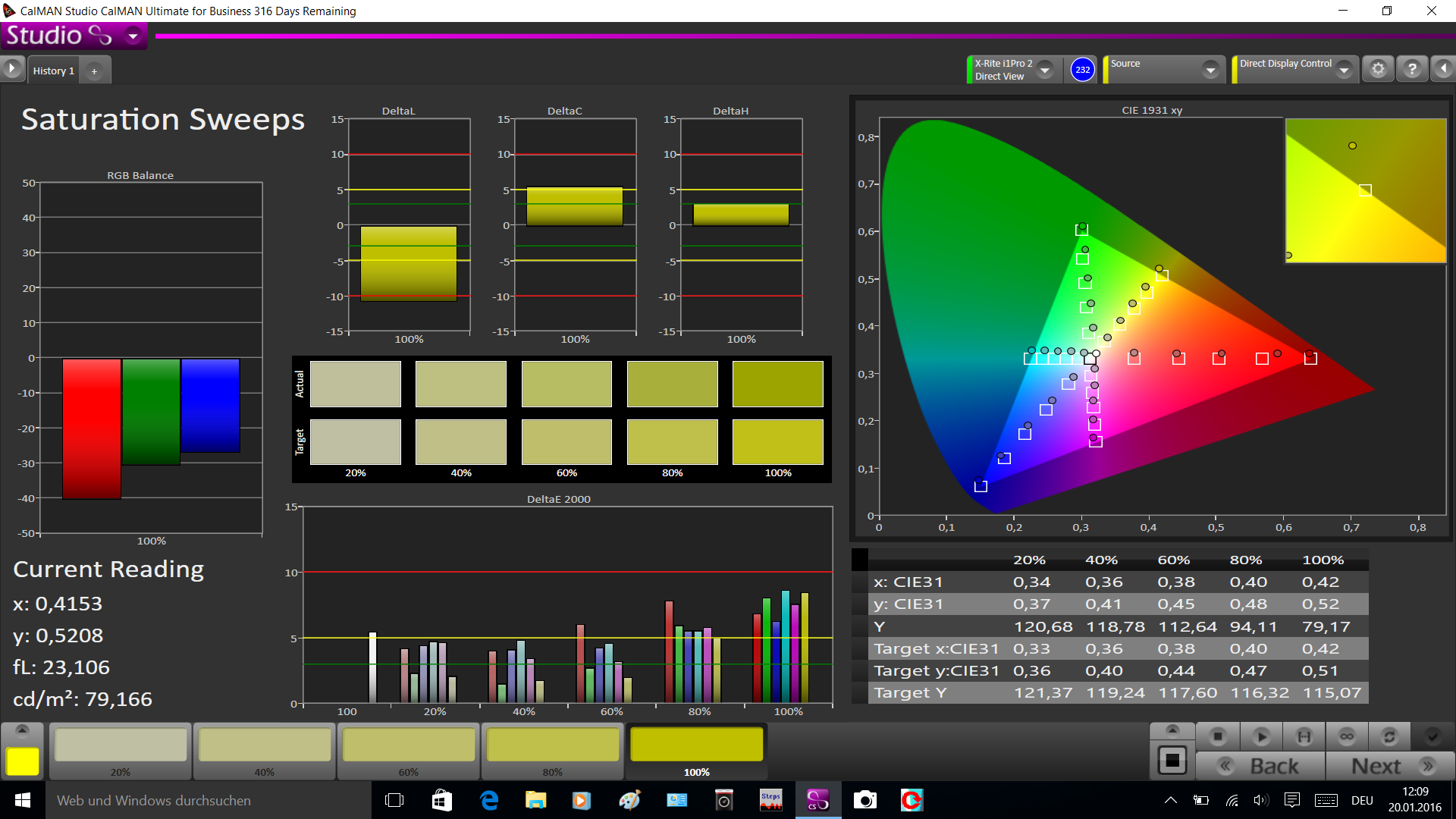Collapse the right side panel arrow

[1443, 70]
